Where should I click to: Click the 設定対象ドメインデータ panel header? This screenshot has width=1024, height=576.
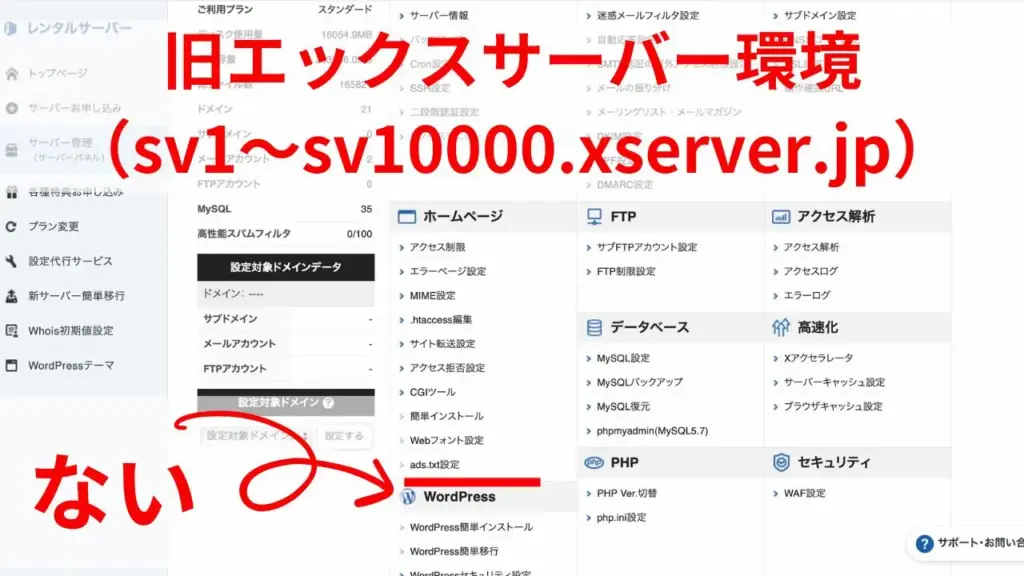[x=285, y=267]
